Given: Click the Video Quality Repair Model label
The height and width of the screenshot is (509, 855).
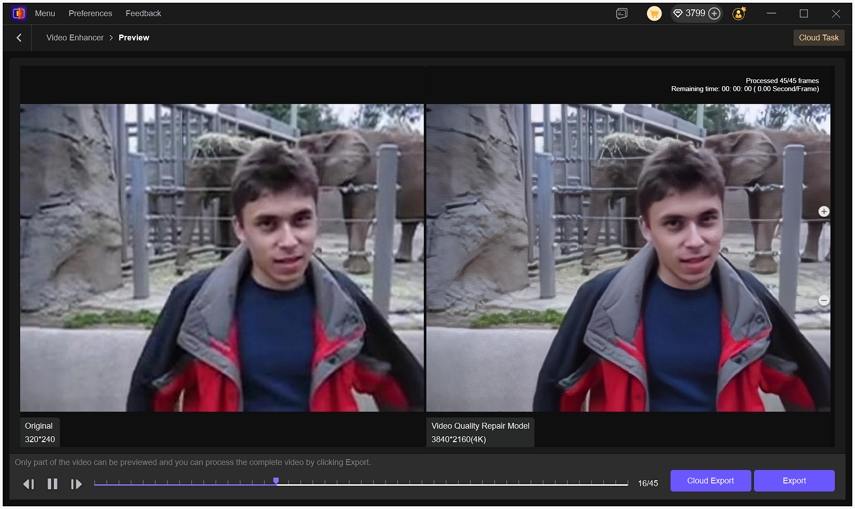Looking at the screenshot, I should [x=480, y=433].
